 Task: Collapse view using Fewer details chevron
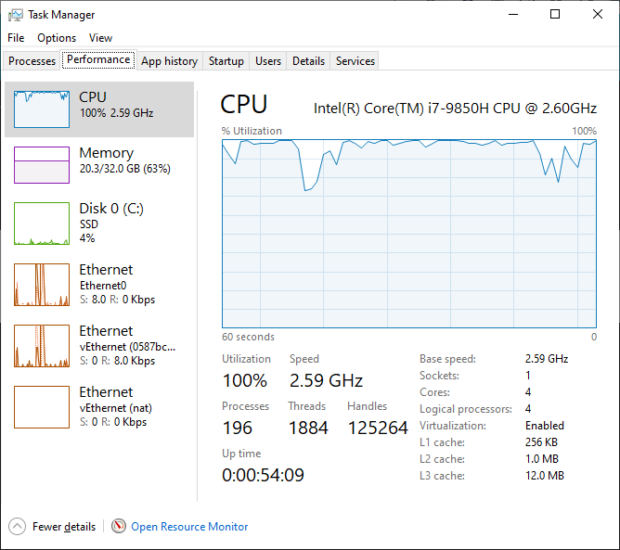point(17,526)
